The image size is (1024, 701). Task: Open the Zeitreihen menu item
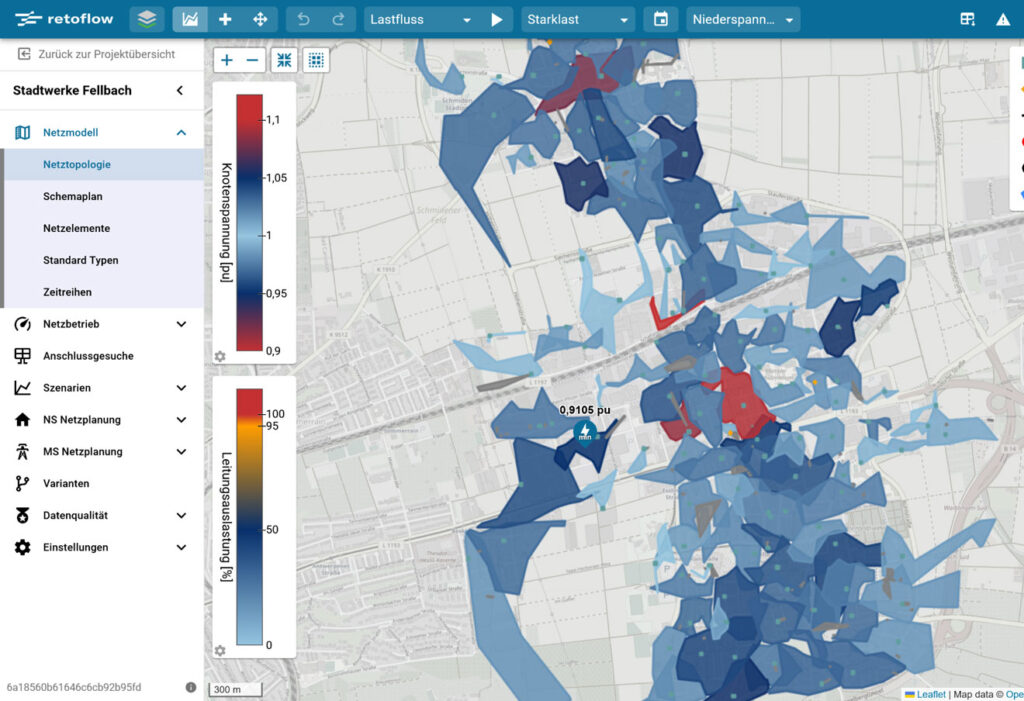click(104, 292)
